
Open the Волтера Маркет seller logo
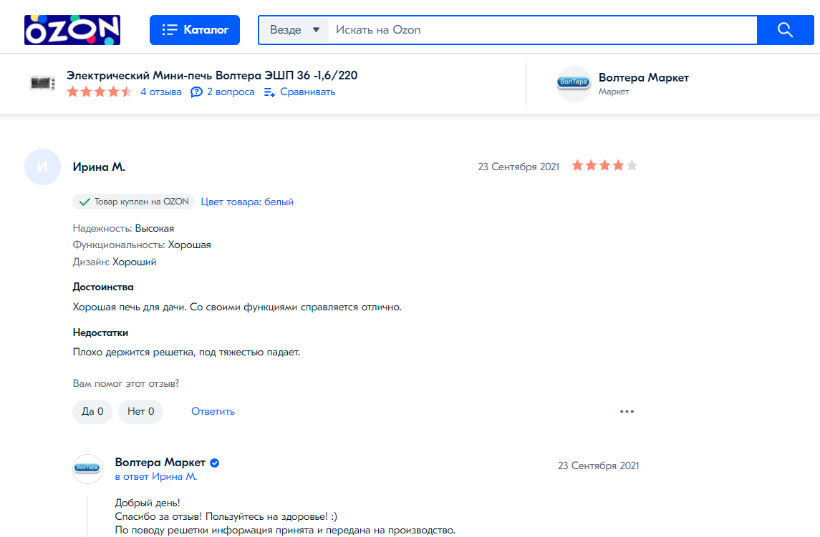(574, 84)
